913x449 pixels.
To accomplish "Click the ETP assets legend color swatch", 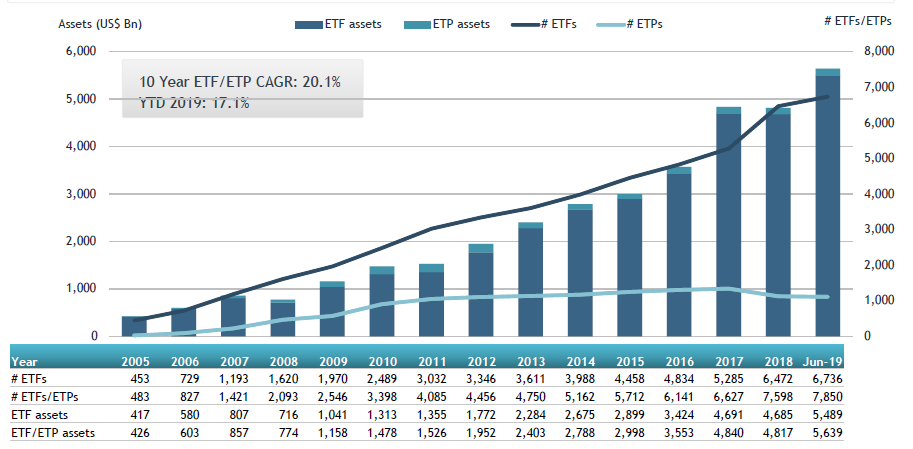I will click(417, 24).
